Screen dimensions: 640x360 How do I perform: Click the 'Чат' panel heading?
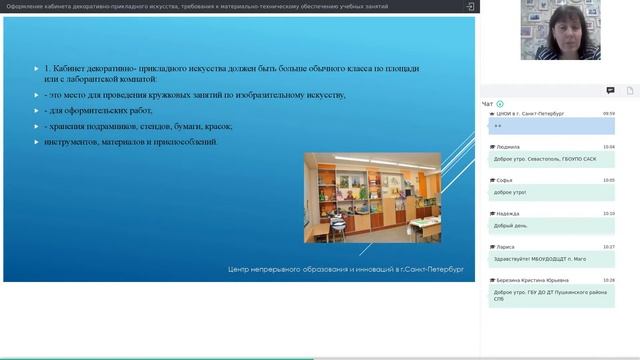pos(487,104)
